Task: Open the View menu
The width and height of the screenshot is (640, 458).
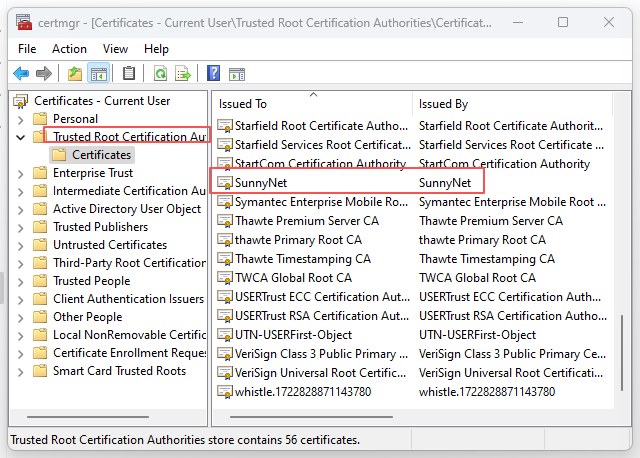Action: pos(115,48)
